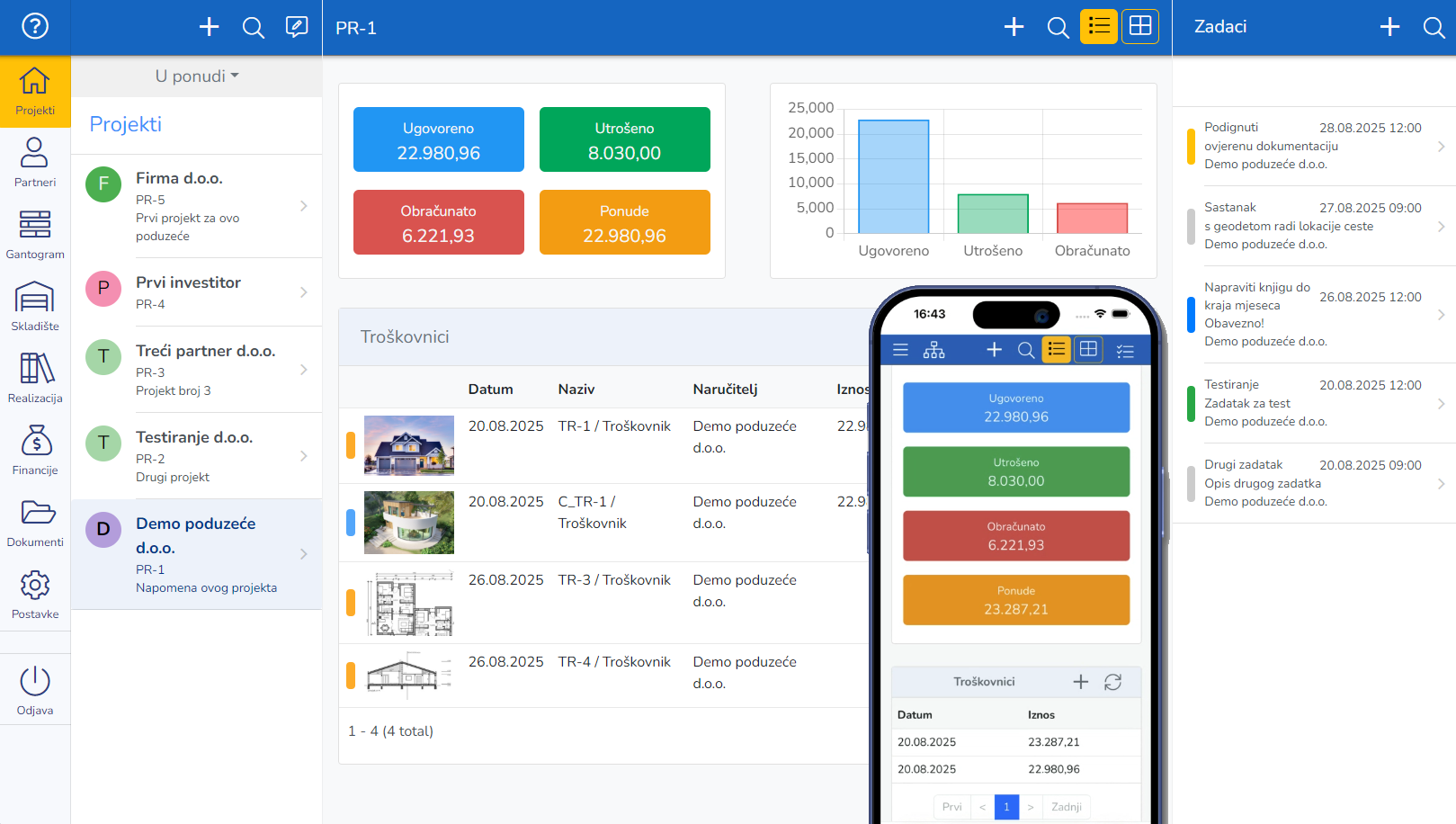Search tasks in Zadaci panel
The image size is (1456, 824).
click(1434, 27)
